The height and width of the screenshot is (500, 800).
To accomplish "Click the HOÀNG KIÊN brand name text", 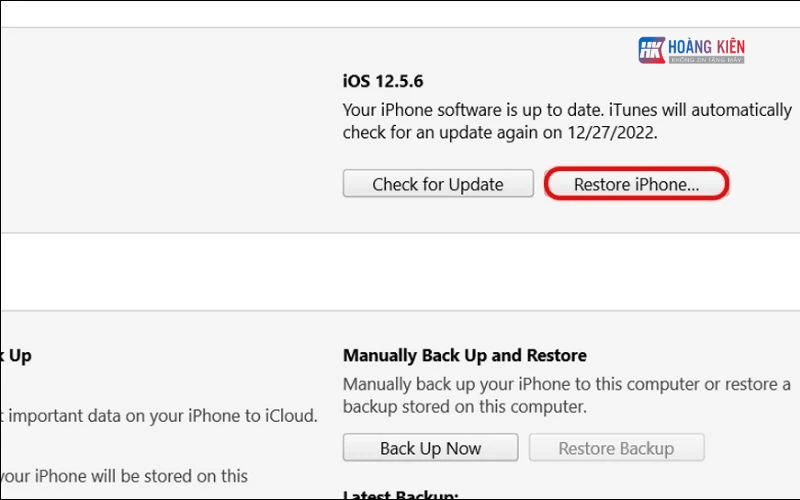I will (x=707, y=46).
